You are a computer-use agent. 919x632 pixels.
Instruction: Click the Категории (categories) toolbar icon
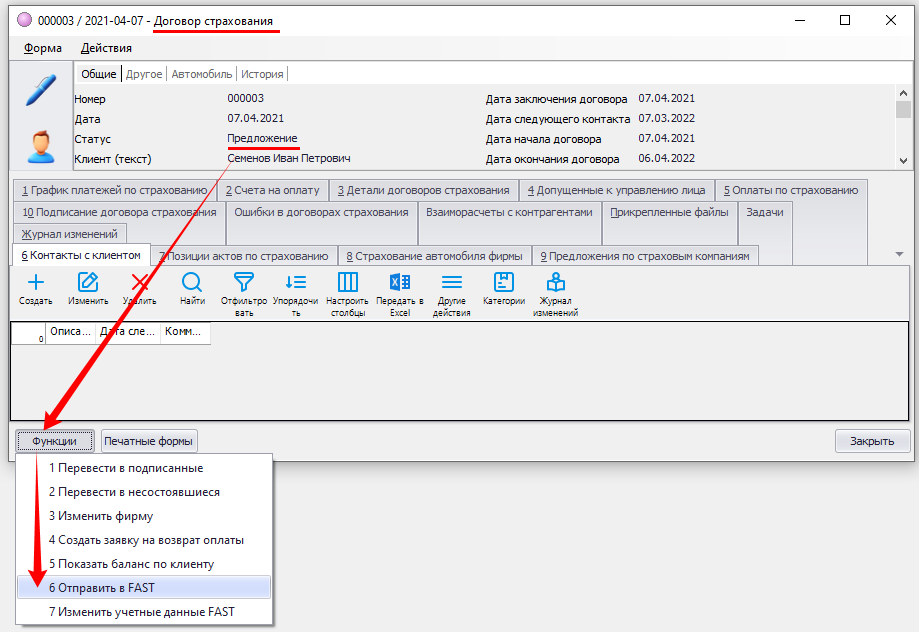(x=504, y=283)
